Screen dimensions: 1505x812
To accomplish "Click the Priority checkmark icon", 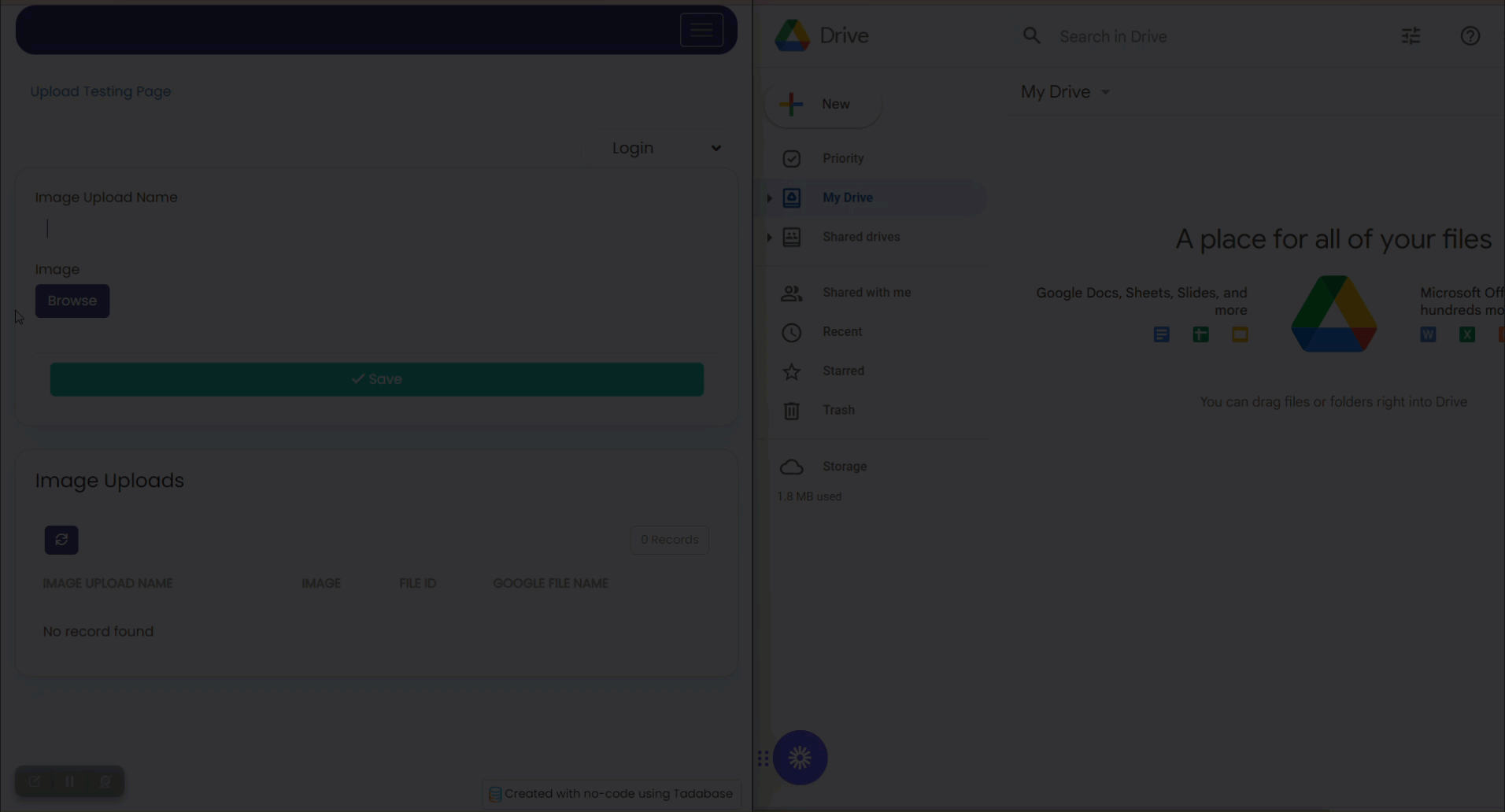I will pyautogui.click(x=791, y=159).
